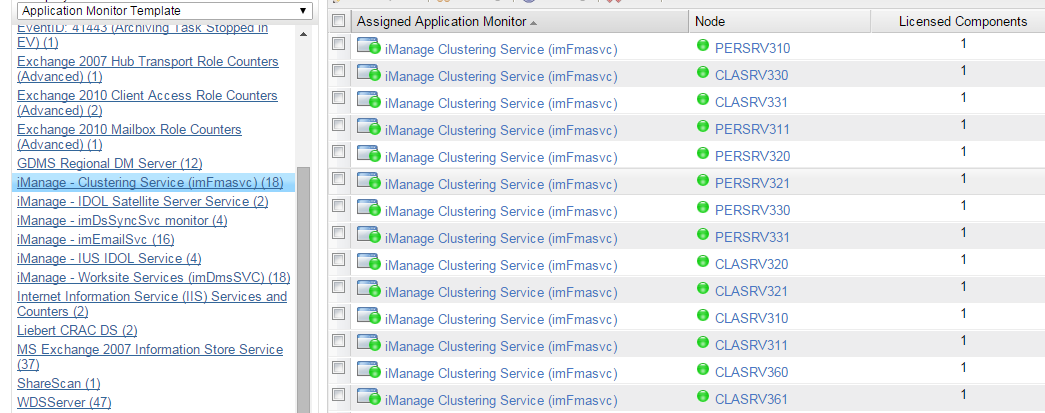Image resolution: width=1045 pixels, height=413 pixels.
Task: Click application monitor icon in CLASRV331 row
Action: pos(368,101)
